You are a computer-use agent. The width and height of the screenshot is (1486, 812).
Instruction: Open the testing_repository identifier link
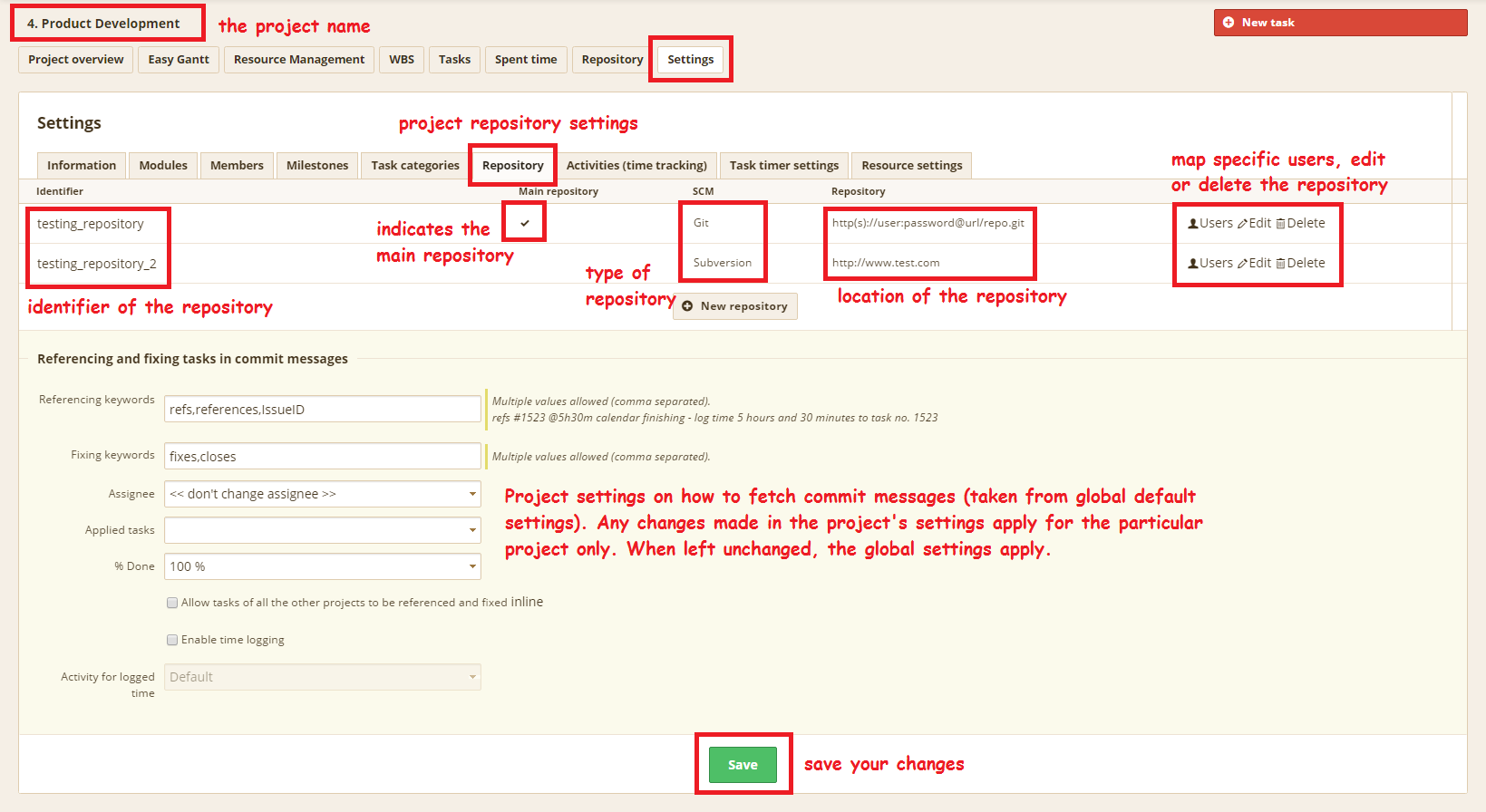90,224
